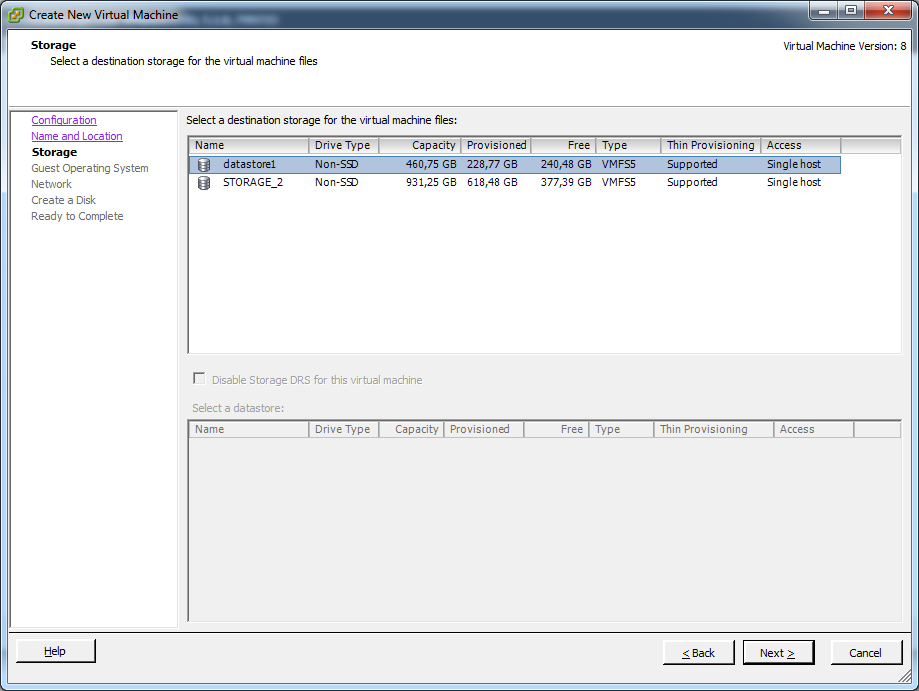
Task: Click the STORAGE_2 datastore icon
Action: (204, 183)
